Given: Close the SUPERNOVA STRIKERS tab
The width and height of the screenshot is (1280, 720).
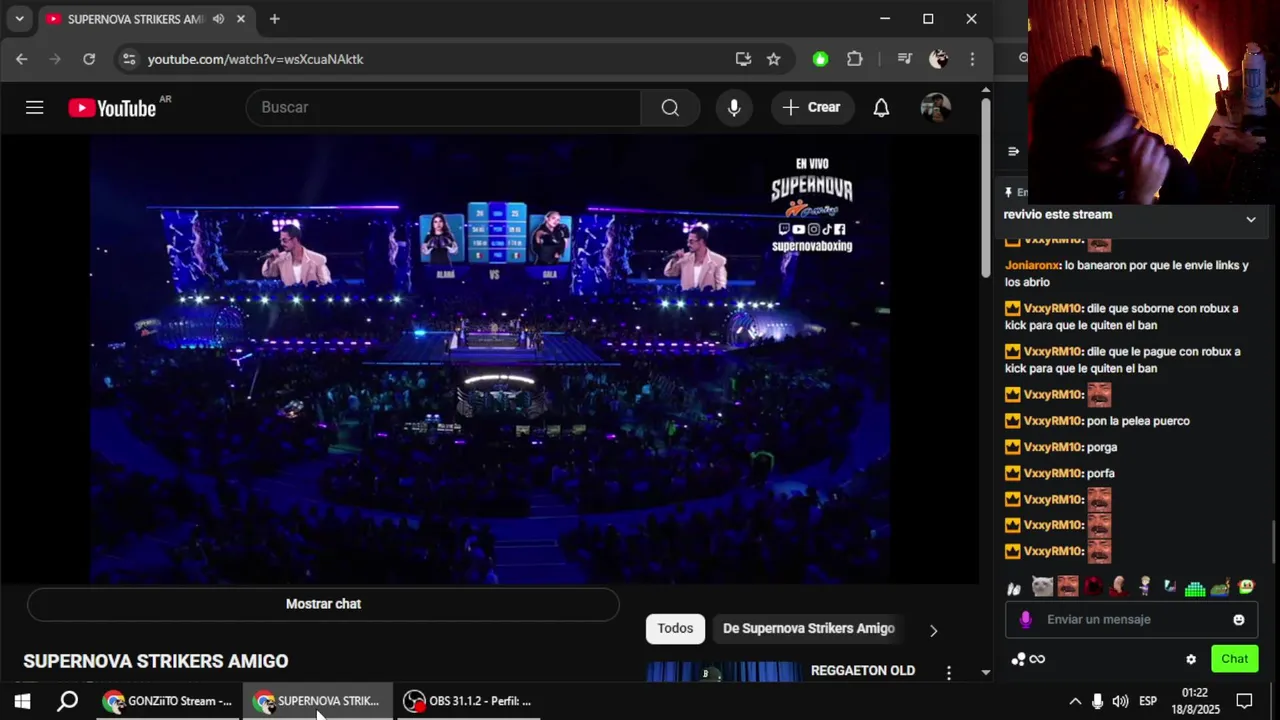Looking at the screenshot, I should click(241, 19).
